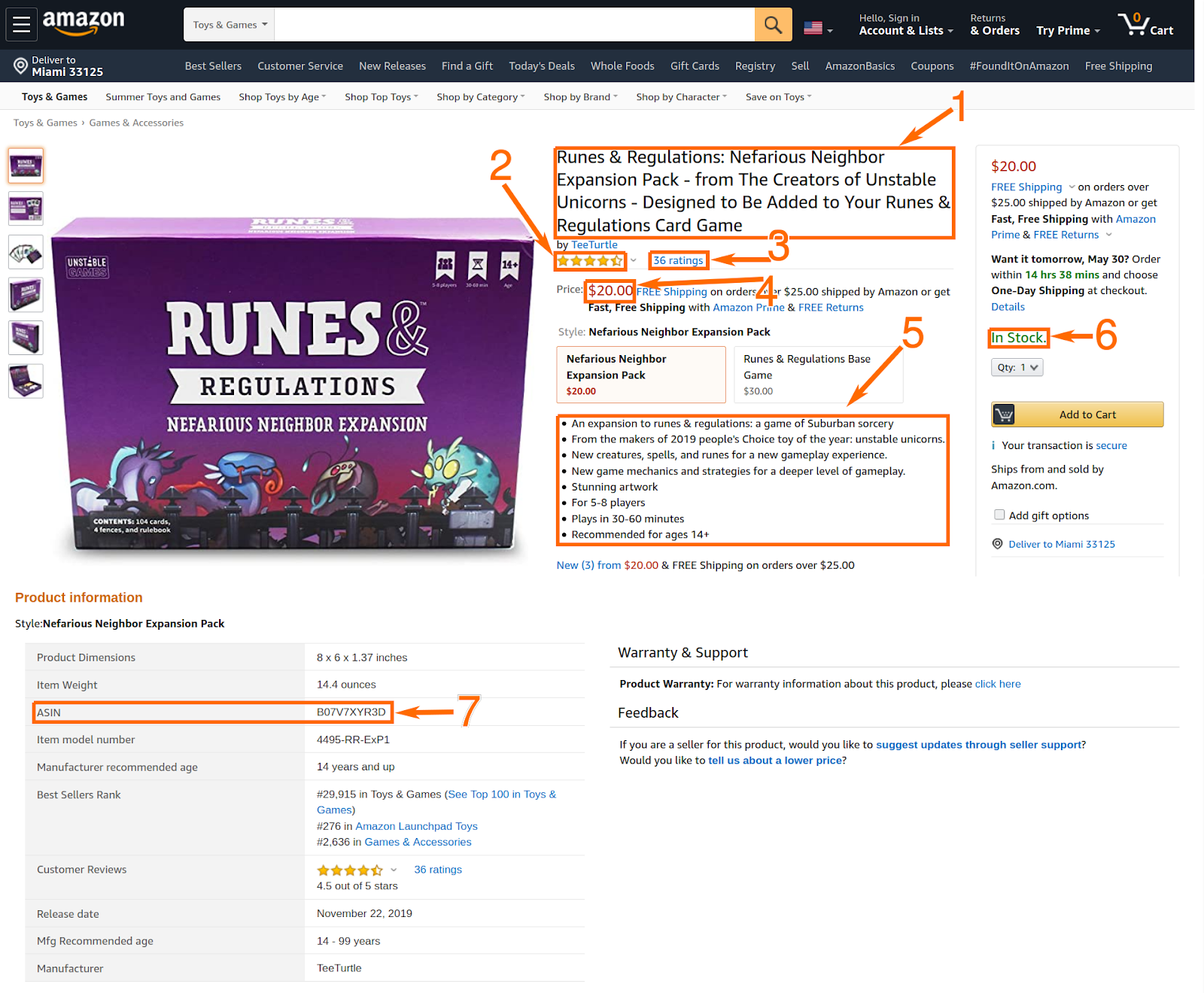Open the Toys & Games search category dropdown

pos(229,24)
